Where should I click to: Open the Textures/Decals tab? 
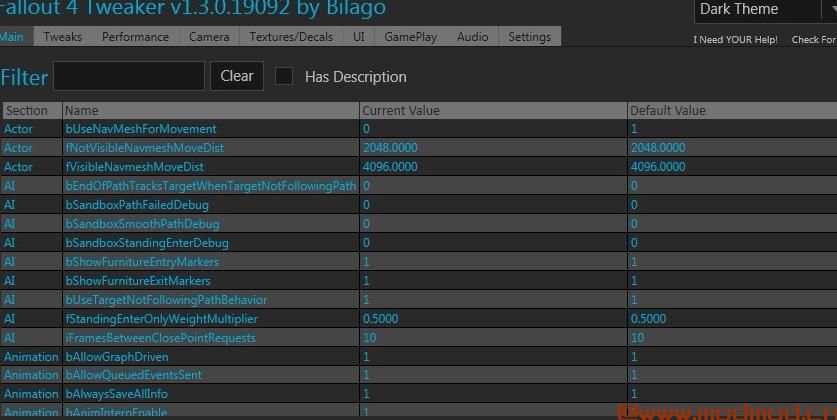(x=291, y=37)
